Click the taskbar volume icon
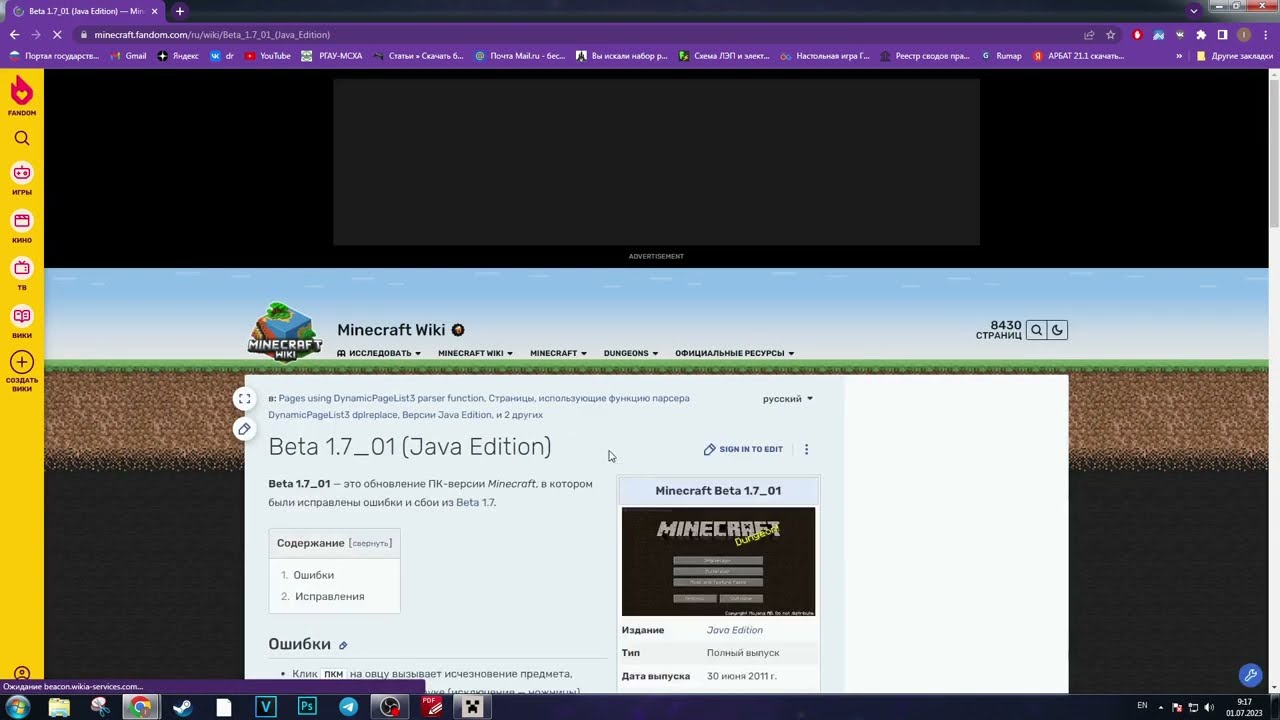 point(1209,707)
